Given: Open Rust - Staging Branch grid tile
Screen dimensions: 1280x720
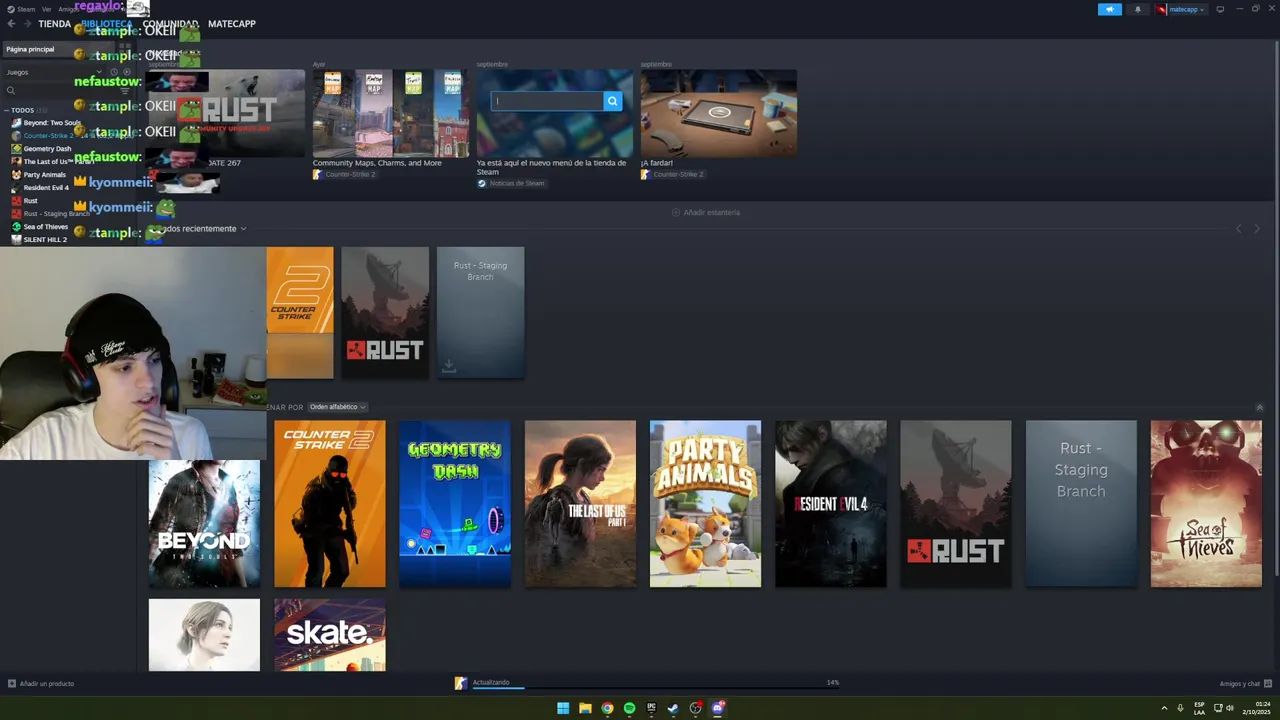Looking at the screenshot, I should (1081, 504).
